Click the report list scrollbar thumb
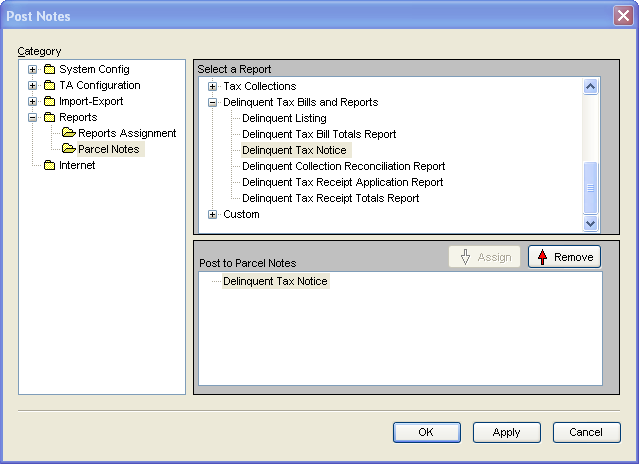The width and height of the screenshot is (639, 464). pos(591,188)
